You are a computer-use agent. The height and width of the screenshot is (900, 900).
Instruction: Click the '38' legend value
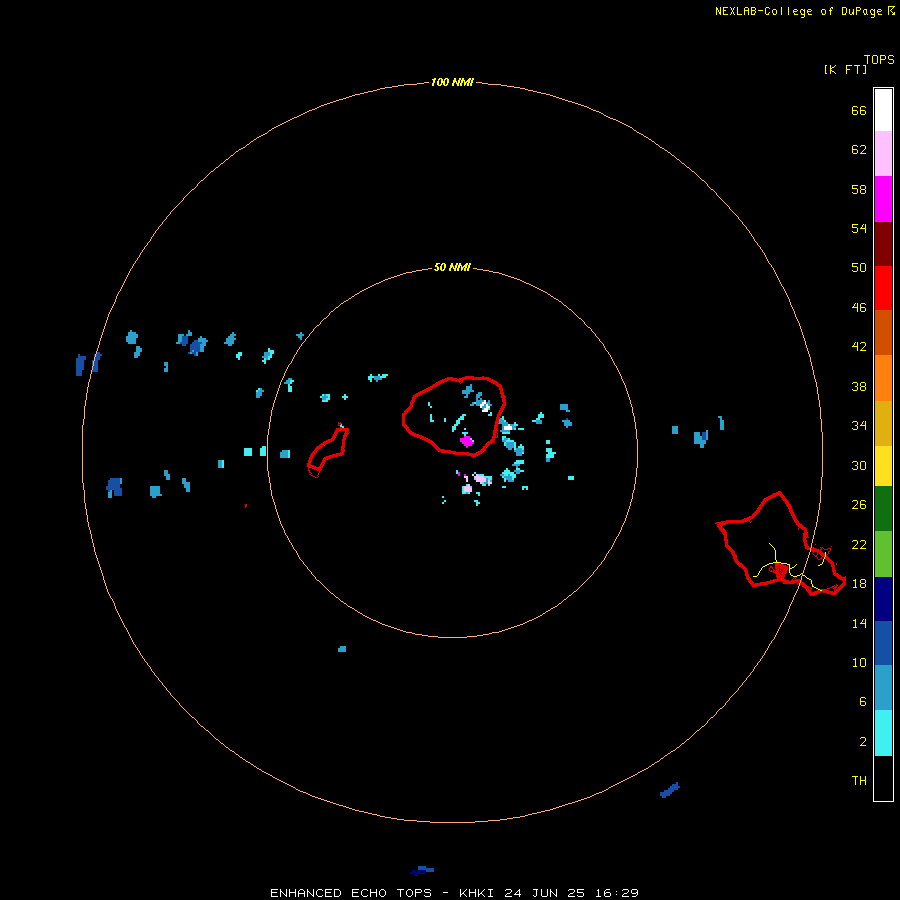(859, 386)
